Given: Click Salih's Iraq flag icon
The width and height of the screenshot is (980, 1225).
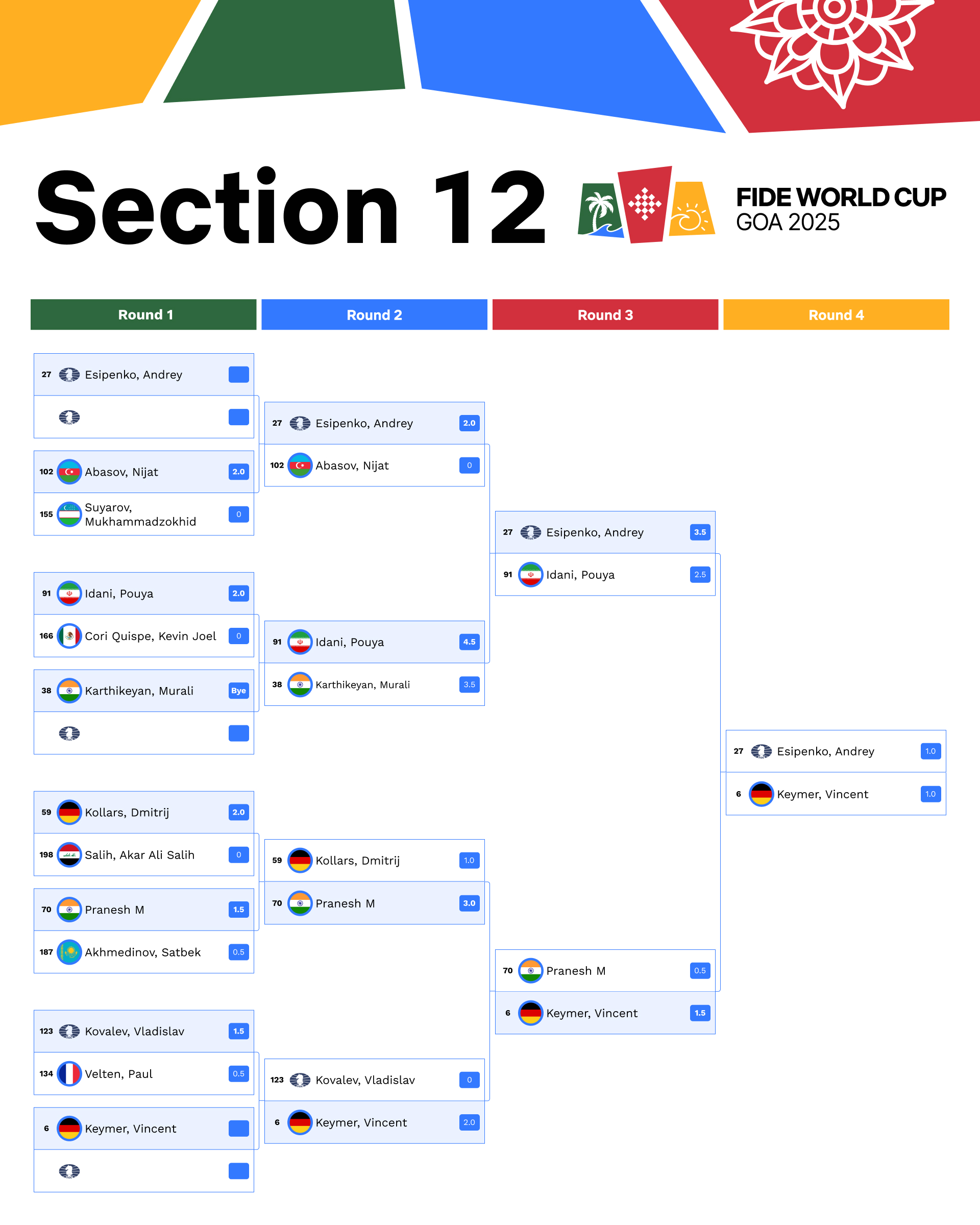Looking at the screenshot, I should (x=69, y=854).
